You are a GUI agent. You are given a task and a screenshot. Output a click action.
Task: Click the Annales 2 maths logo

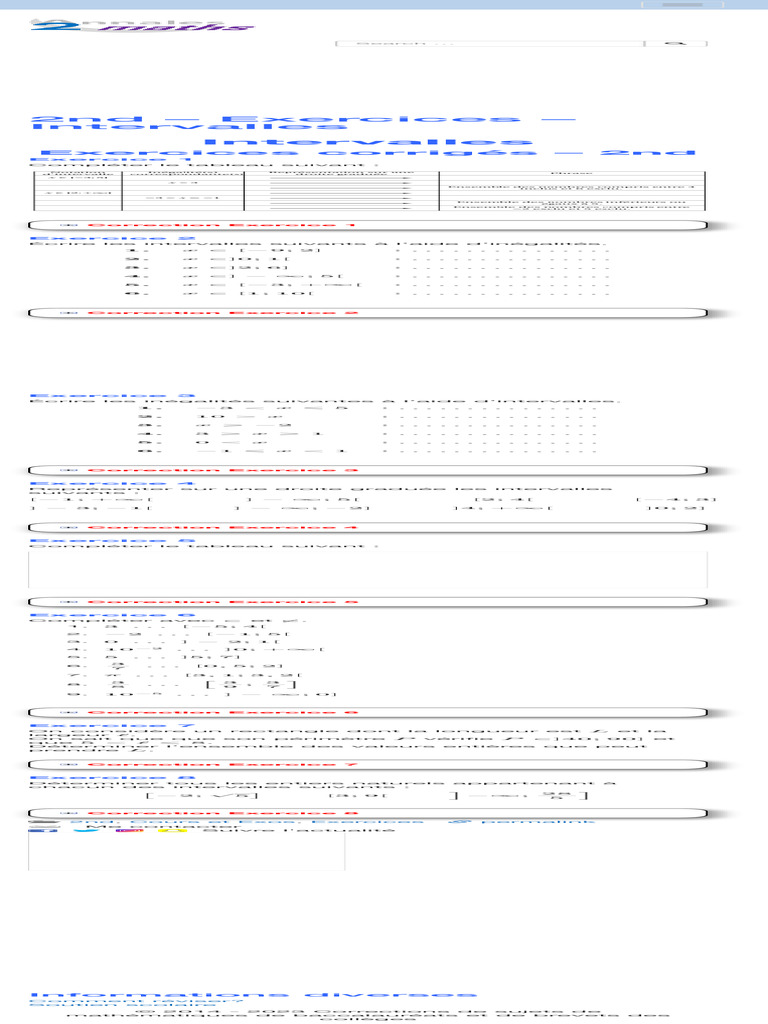click(142, 25)
